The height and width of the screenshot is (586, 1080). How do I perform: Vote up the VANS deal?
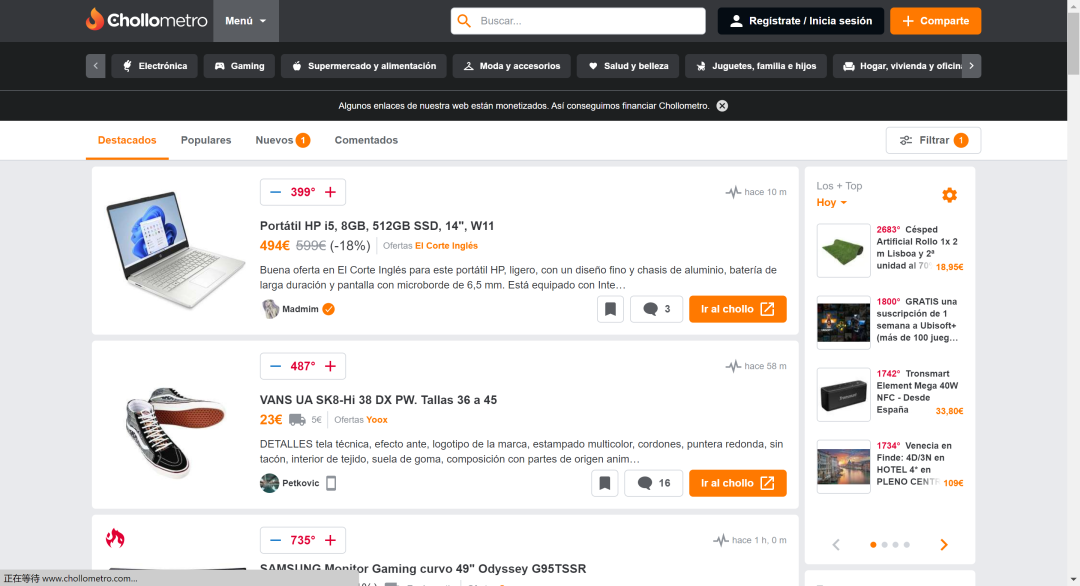(331, 366)
